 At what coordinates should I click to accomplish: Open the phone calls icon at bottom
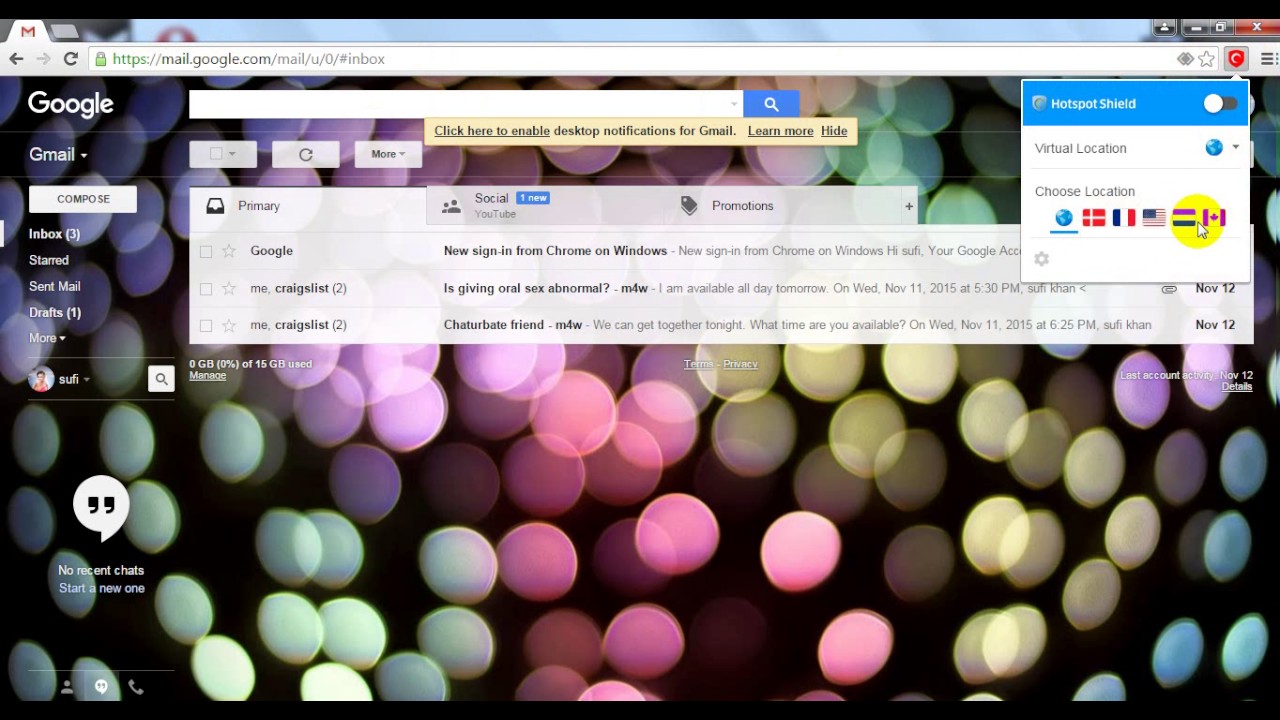tap(136, 687)
